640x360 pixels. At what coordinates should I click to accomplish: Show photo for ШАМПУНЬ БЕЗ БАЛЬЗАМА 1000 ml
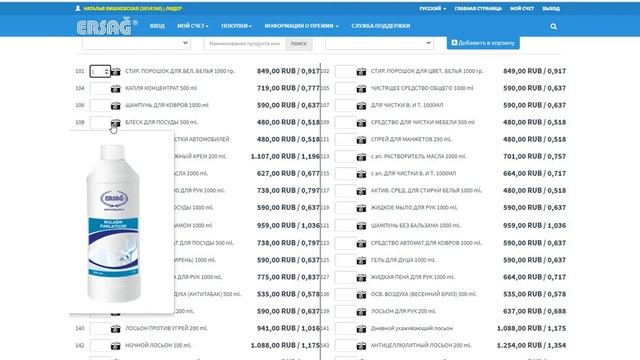[x=361, y=226]
